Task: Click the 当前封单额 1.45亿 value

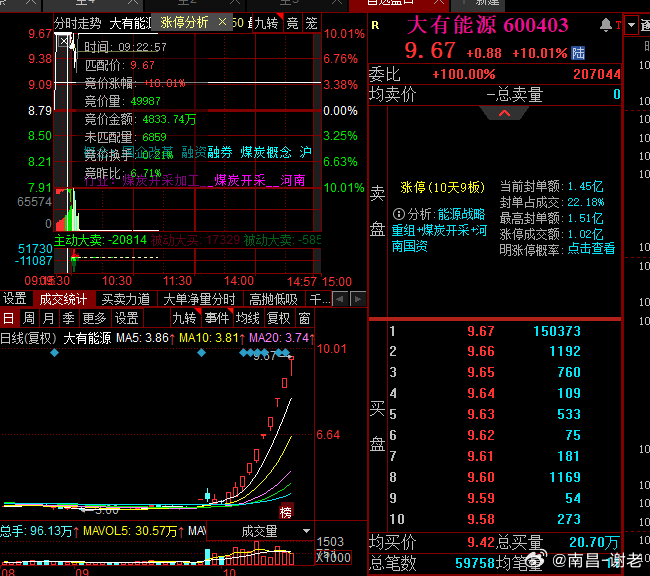Action: click(585, 186)
